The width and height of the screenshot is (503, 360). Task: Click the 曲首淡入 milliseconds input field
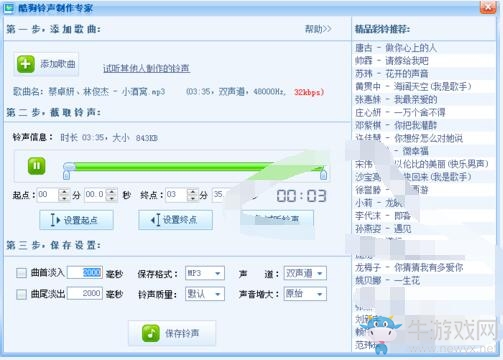pyautogui.click(x=85, y=273)
